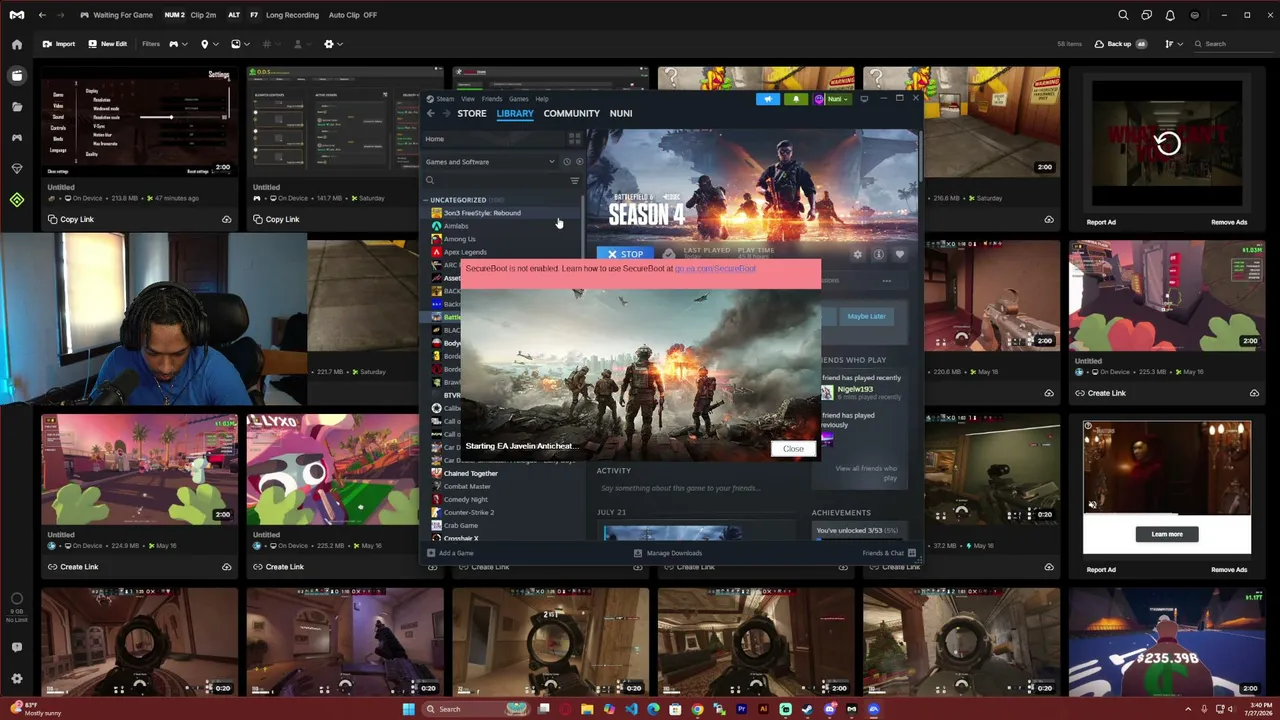Switch to the Steam COMMUNITY tab
1280x720 pixels.
coord(571,114)
